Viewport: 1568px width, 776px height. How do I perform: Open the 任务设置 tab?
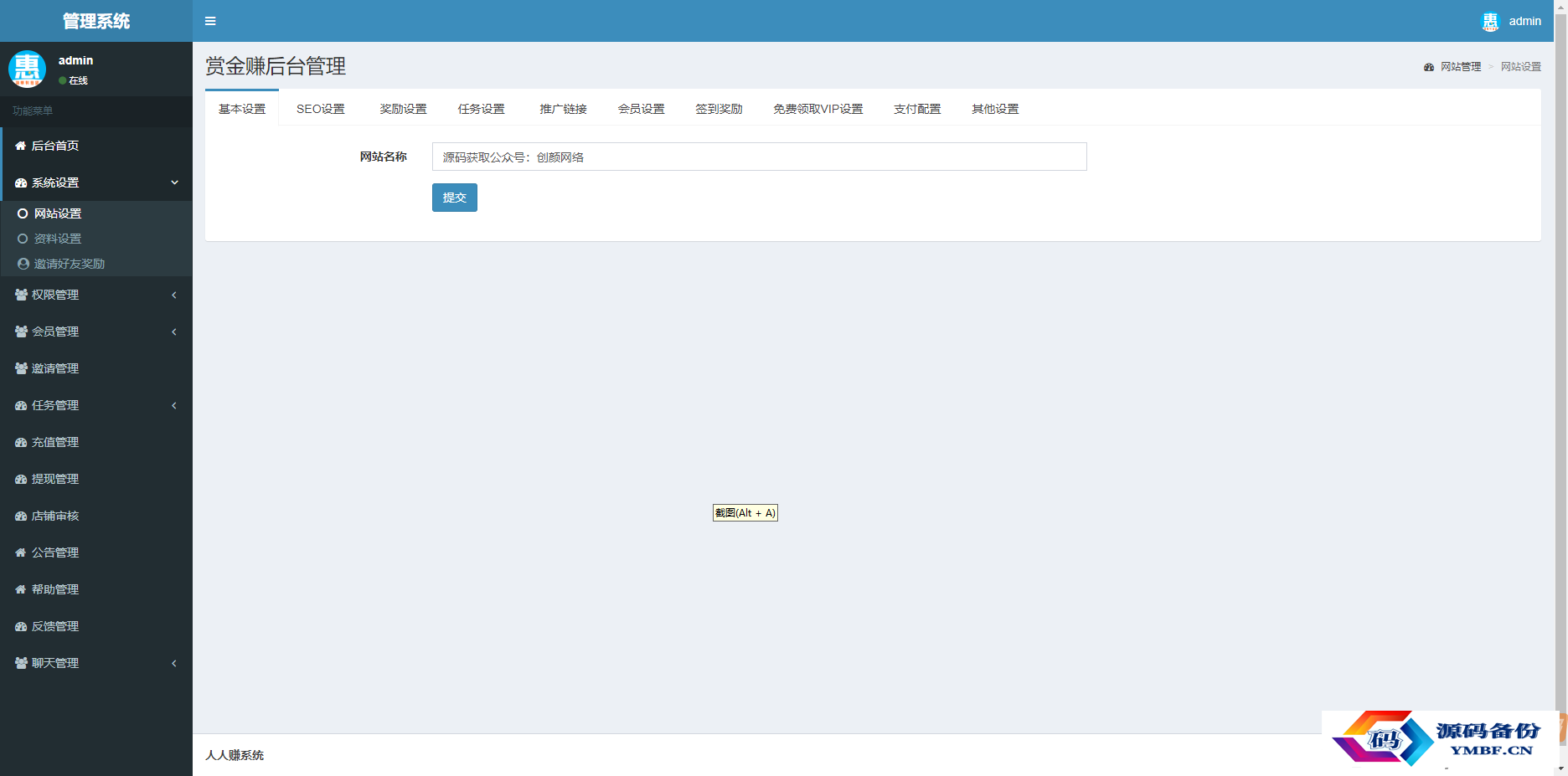482,109
